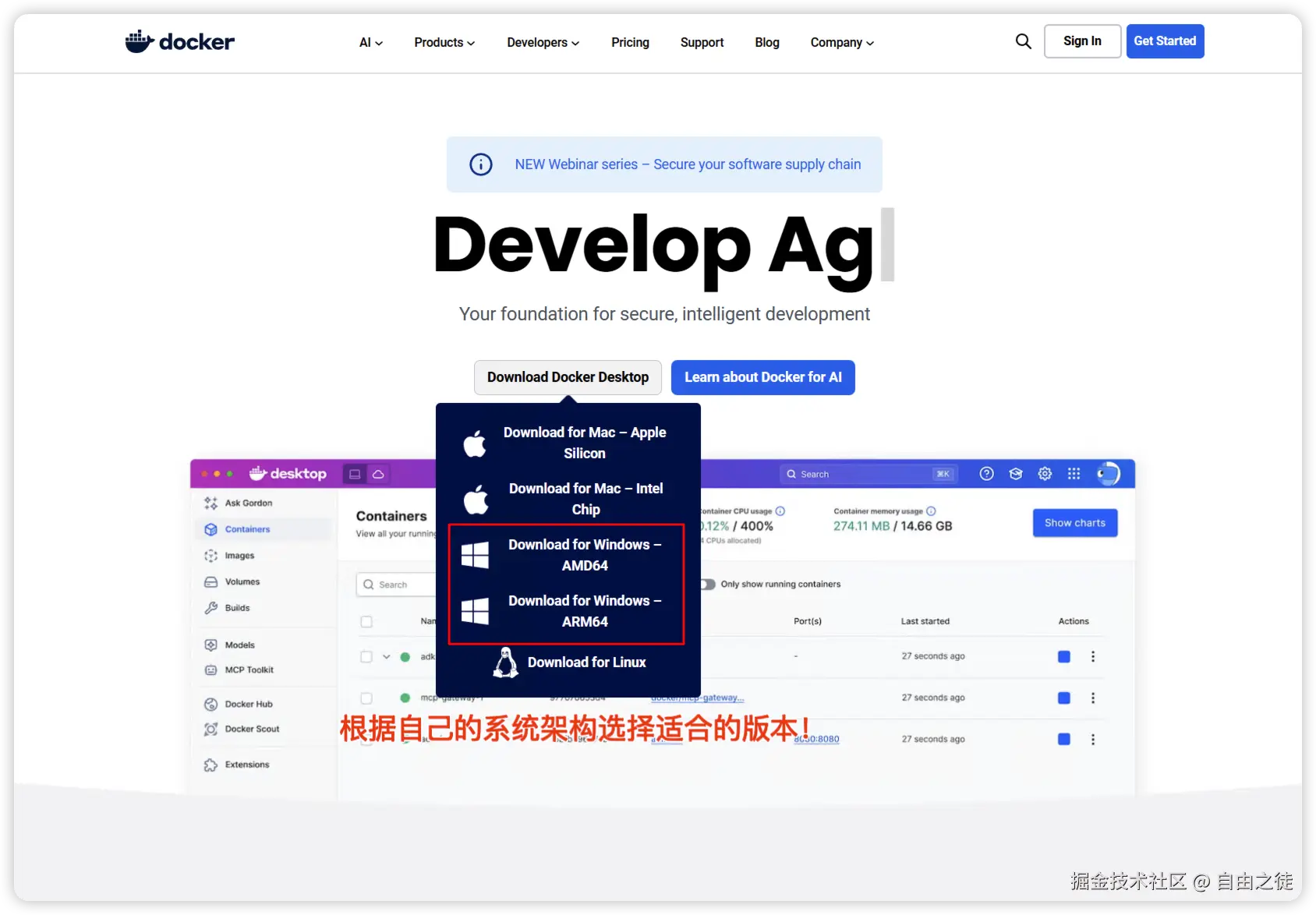Open the Docker Desktop settings gear
Viewport: 1316px width, 915px height.
pyautogui.click(x=1045, y=474)
